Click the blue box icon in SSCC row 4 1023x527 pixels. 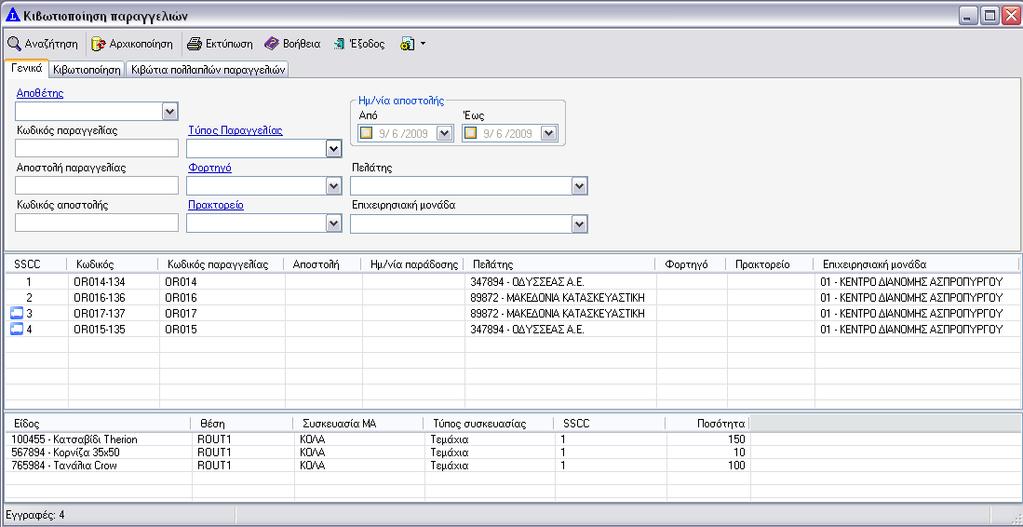tap(16, 329)
